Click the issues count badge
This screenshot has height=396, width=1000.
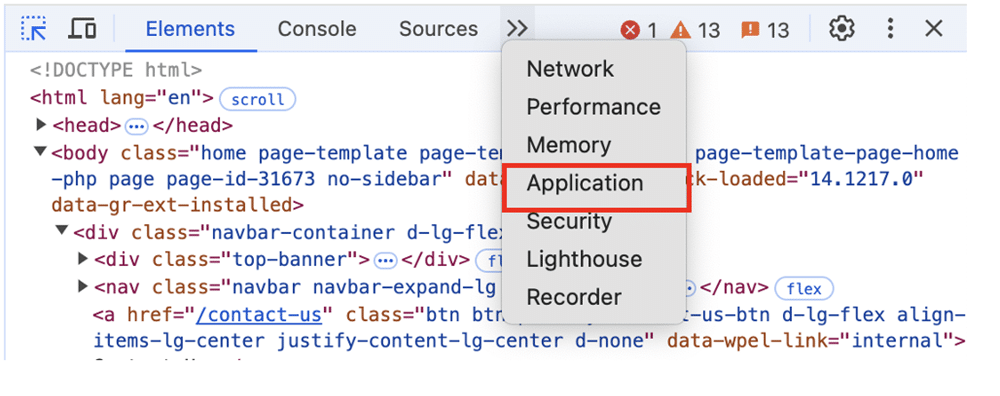tap(765, 30)
